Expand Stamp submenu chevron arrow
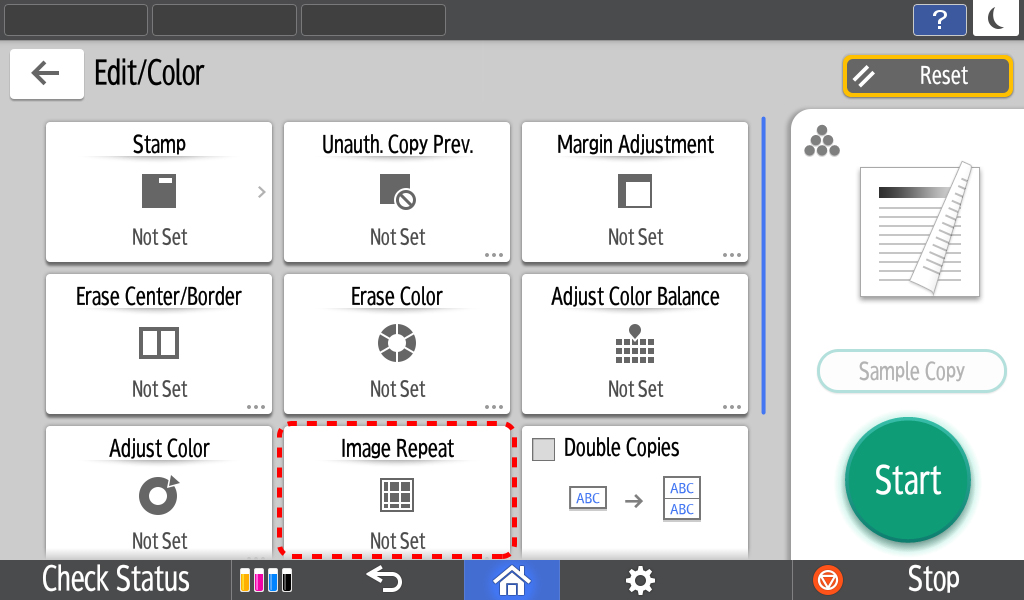Screen dimensions: 1024x600 point(261,192)
